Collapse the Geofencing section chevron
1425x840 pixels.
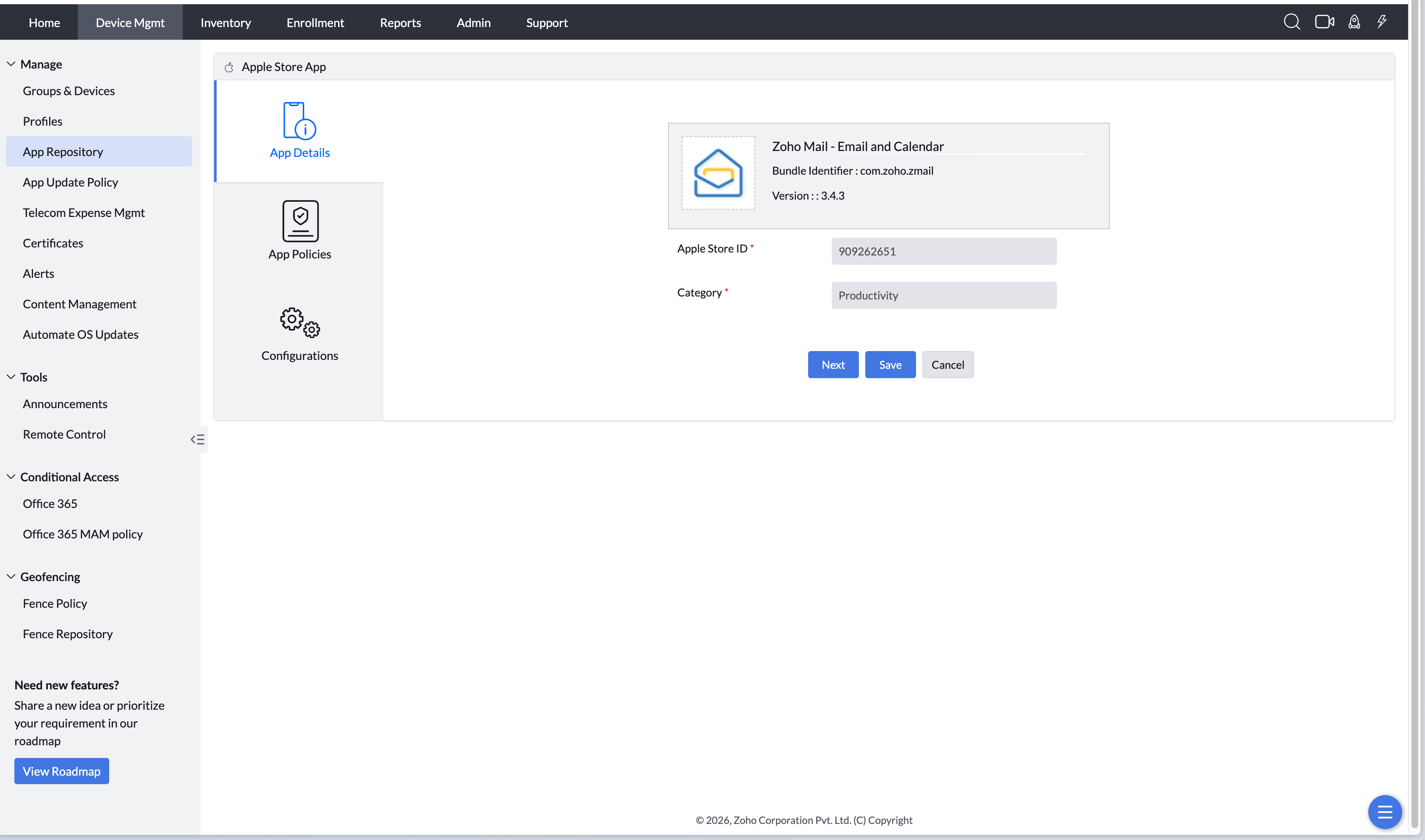coord(11,576)
